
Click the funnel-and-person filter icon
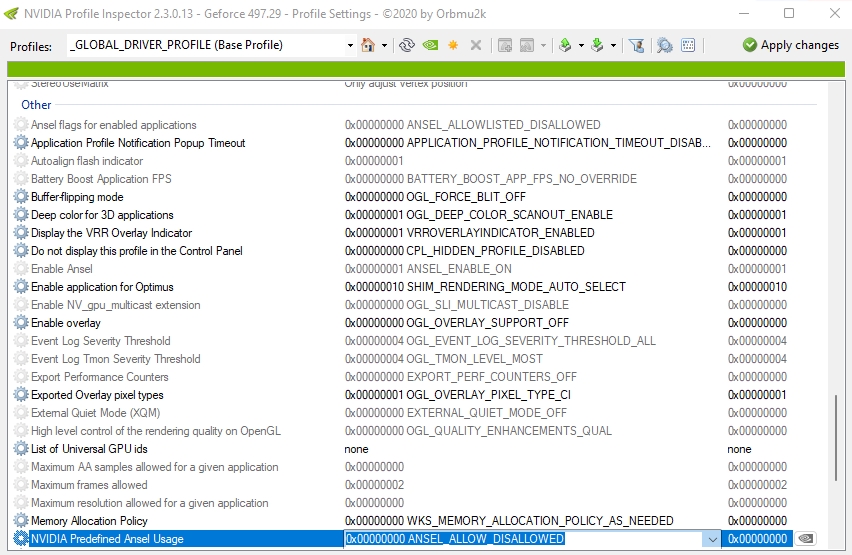pyautogui.click(x=636, y=45)
